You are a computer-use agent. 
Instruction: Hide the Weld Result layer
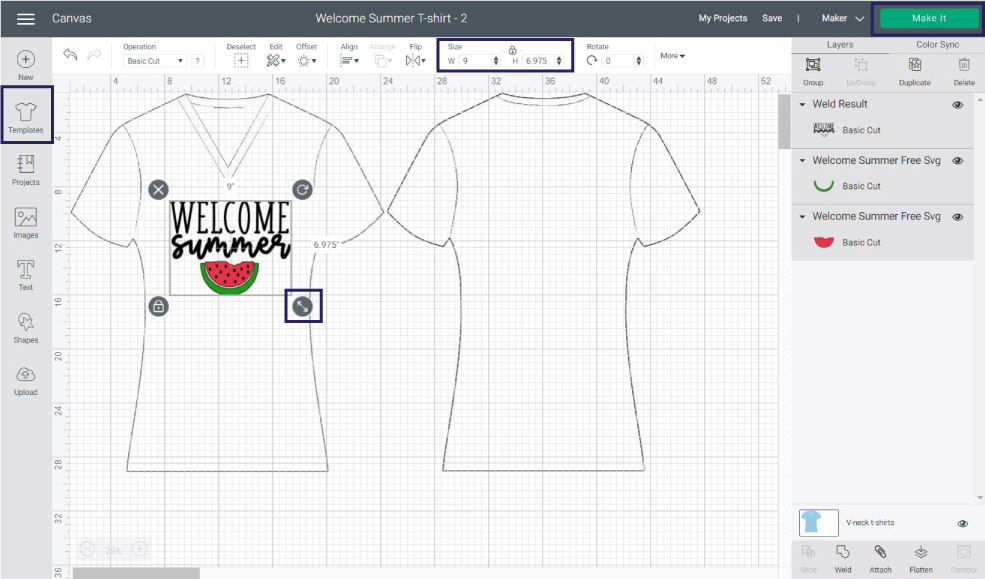point(957,105)
